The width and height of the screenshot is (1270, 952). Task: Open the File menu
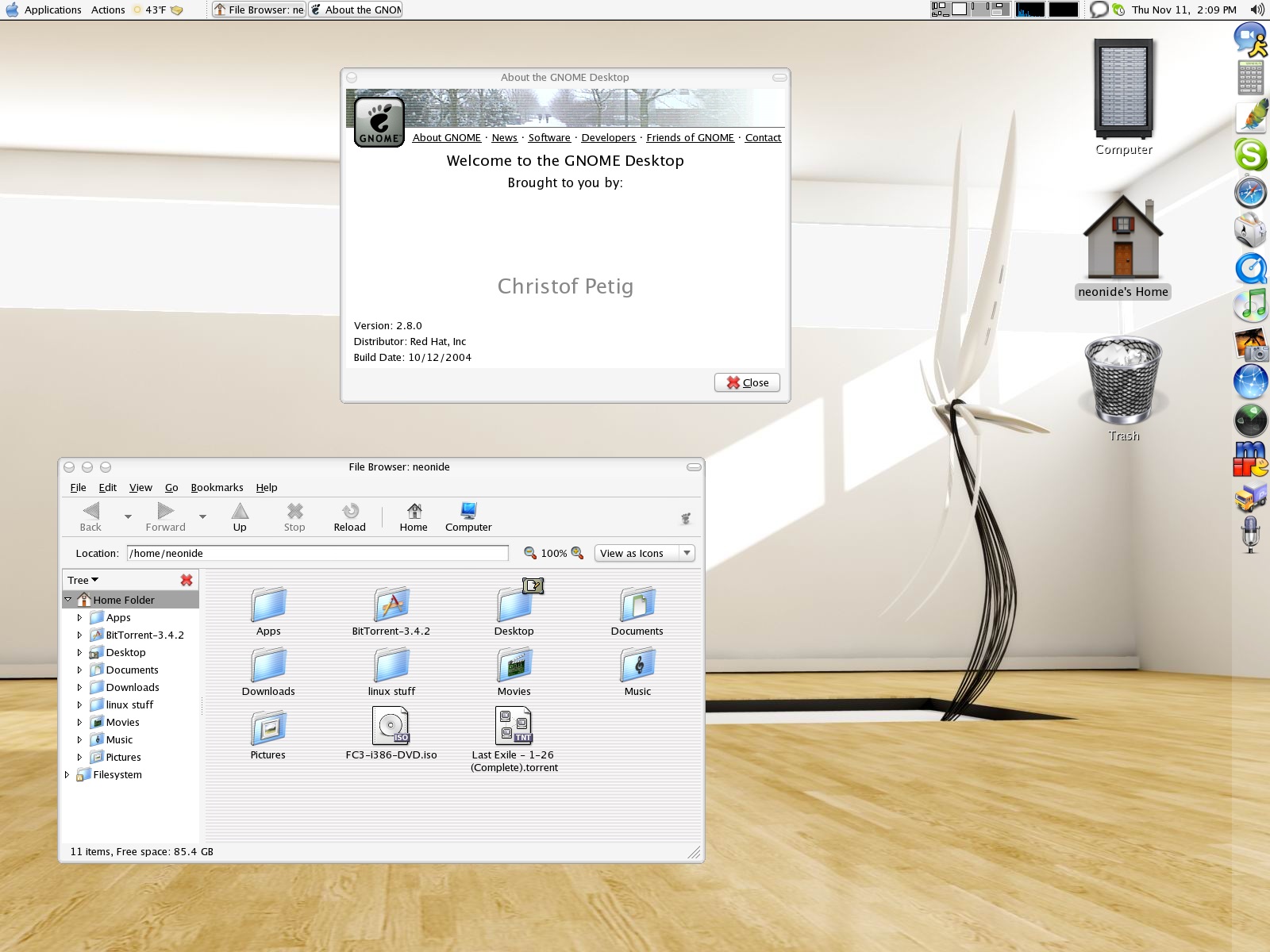pos(79,487)
